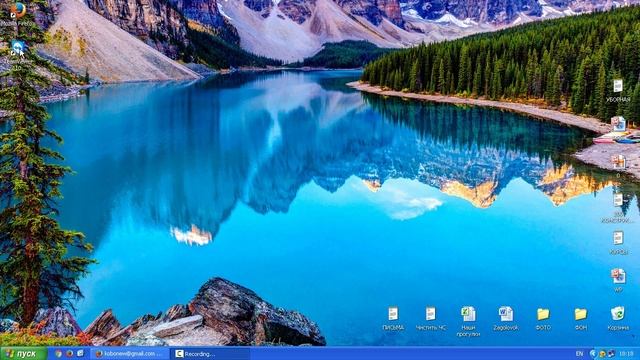Click the EN language indicator in tray
640x360 pixels.
coord(579,354)
